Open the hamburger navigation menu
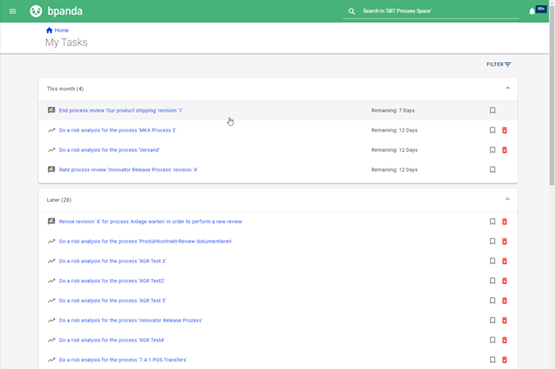The width and height of the screenshot is (555, 369). click(x=13, y=11)
